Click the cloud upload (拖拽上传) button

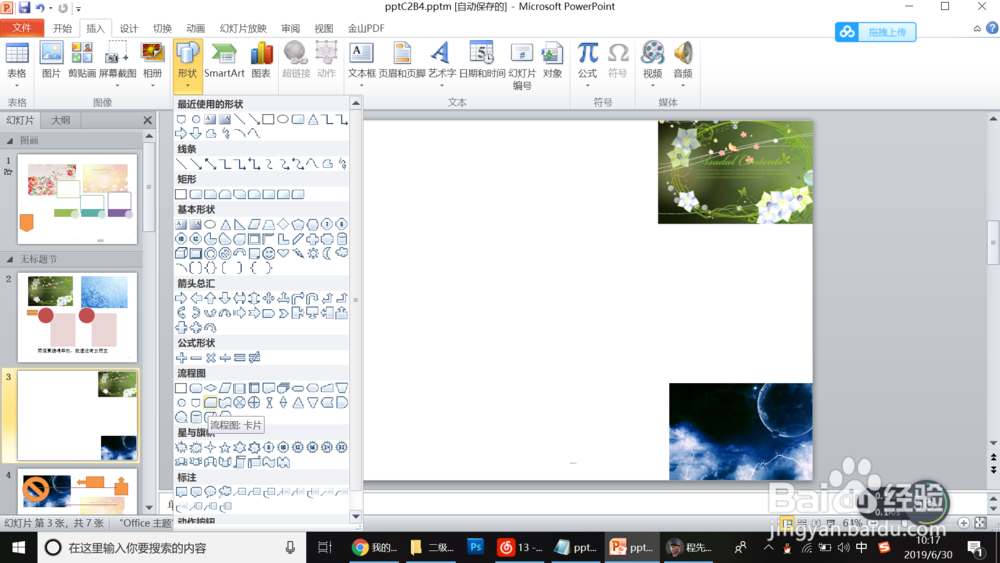pyautogui.click(x=875, y=32)
